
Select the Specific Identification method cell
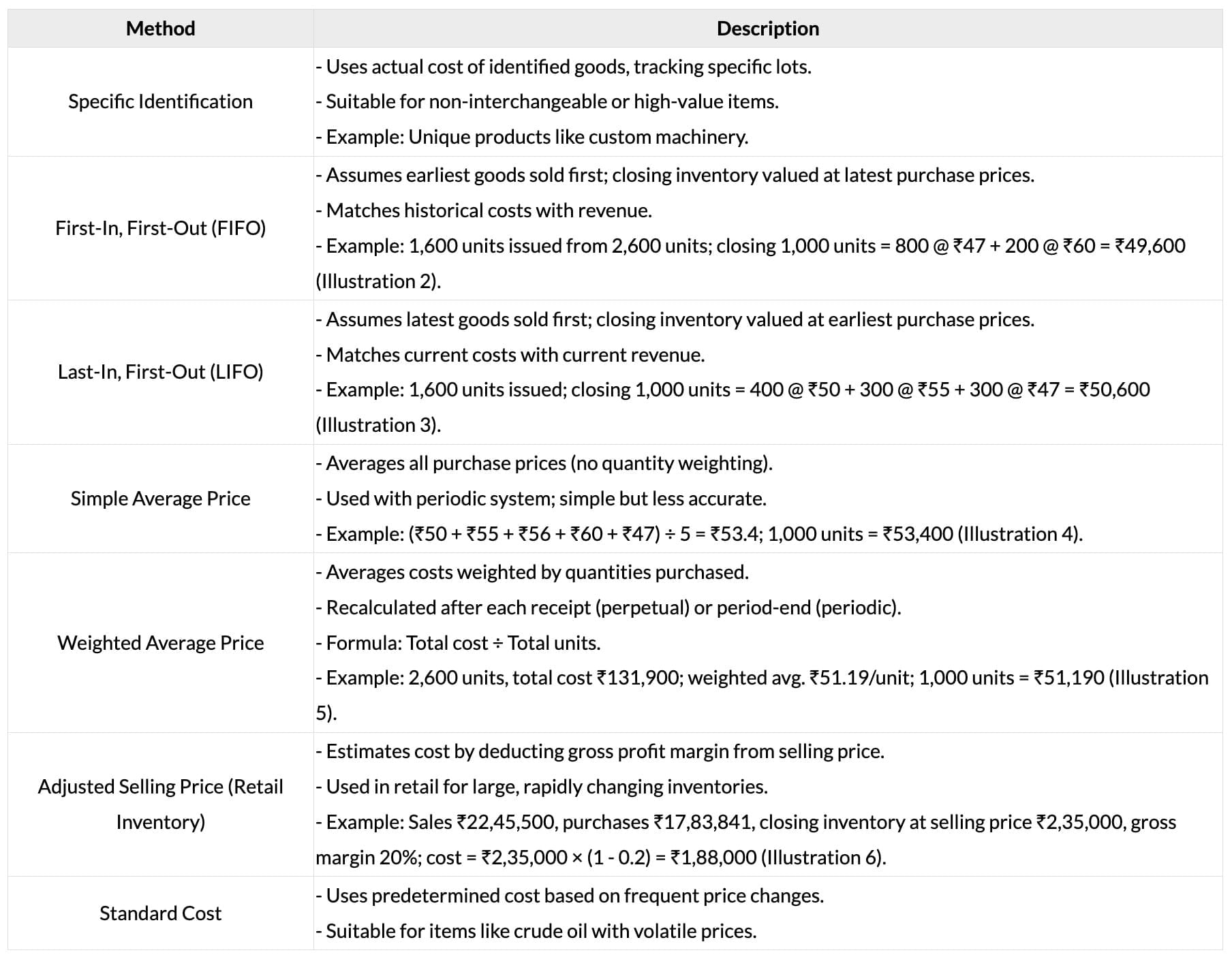[160, 101]
